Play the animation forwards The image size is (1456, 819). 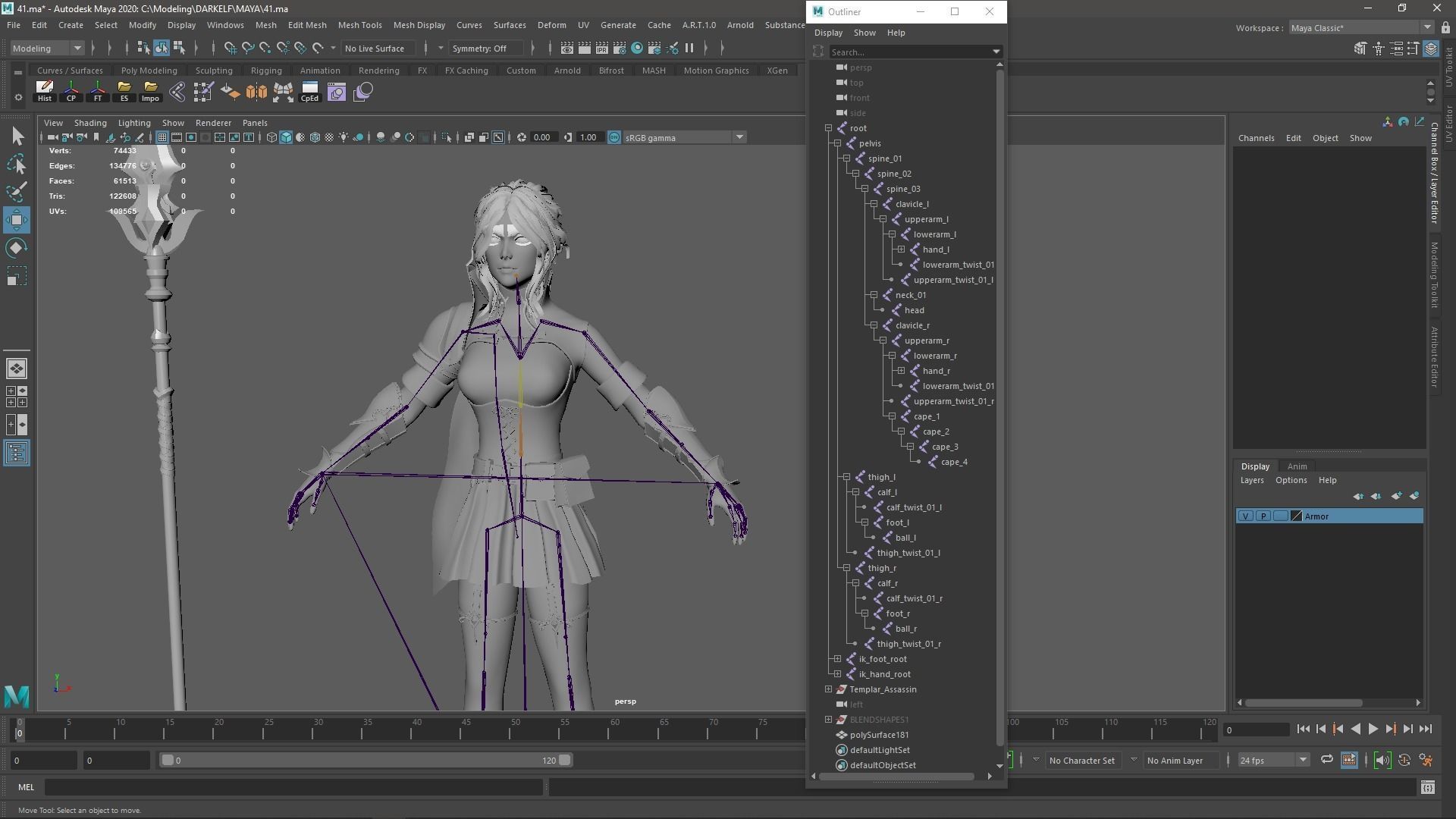click(x=1373, y=730)
